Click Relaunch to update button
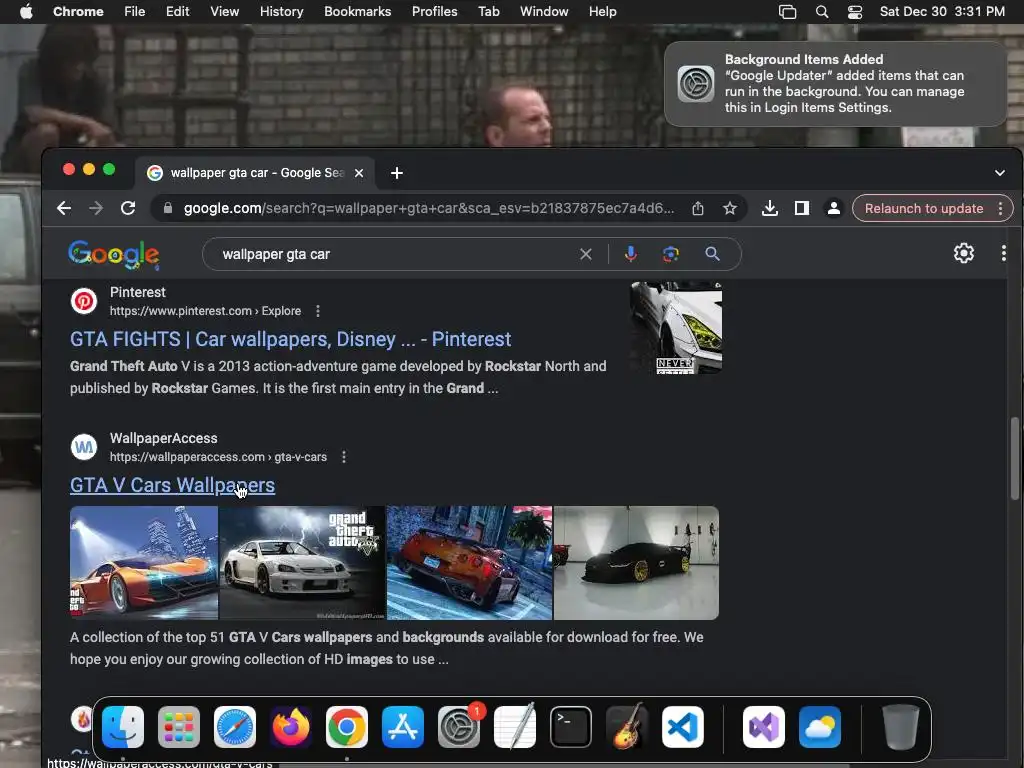Image resolution: width=1024 pixels, height=768 pixels. [x=923, y=208]
